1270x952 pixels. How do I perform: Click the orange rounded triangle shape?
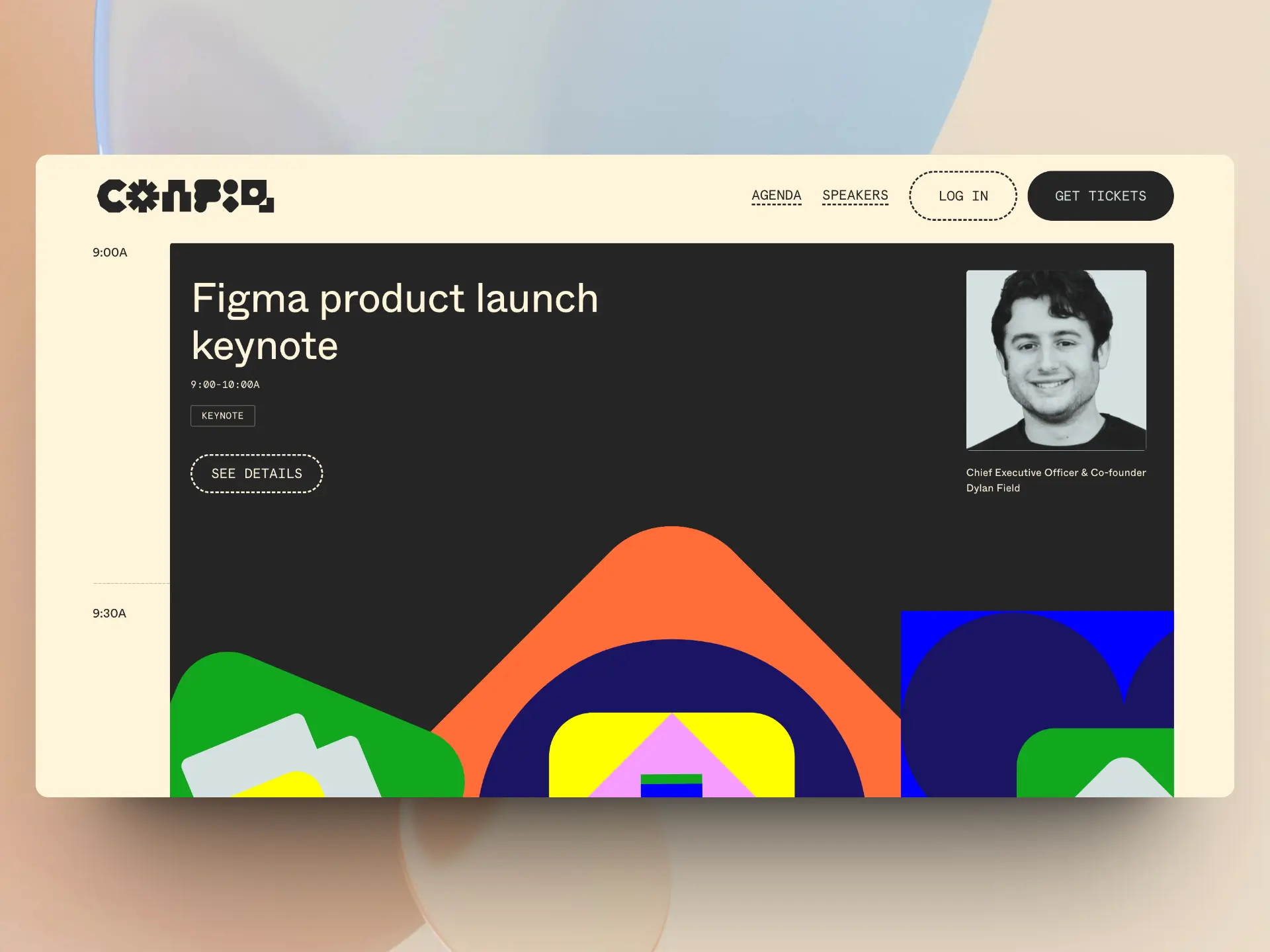pyautogui.click(x=672, y=582)
